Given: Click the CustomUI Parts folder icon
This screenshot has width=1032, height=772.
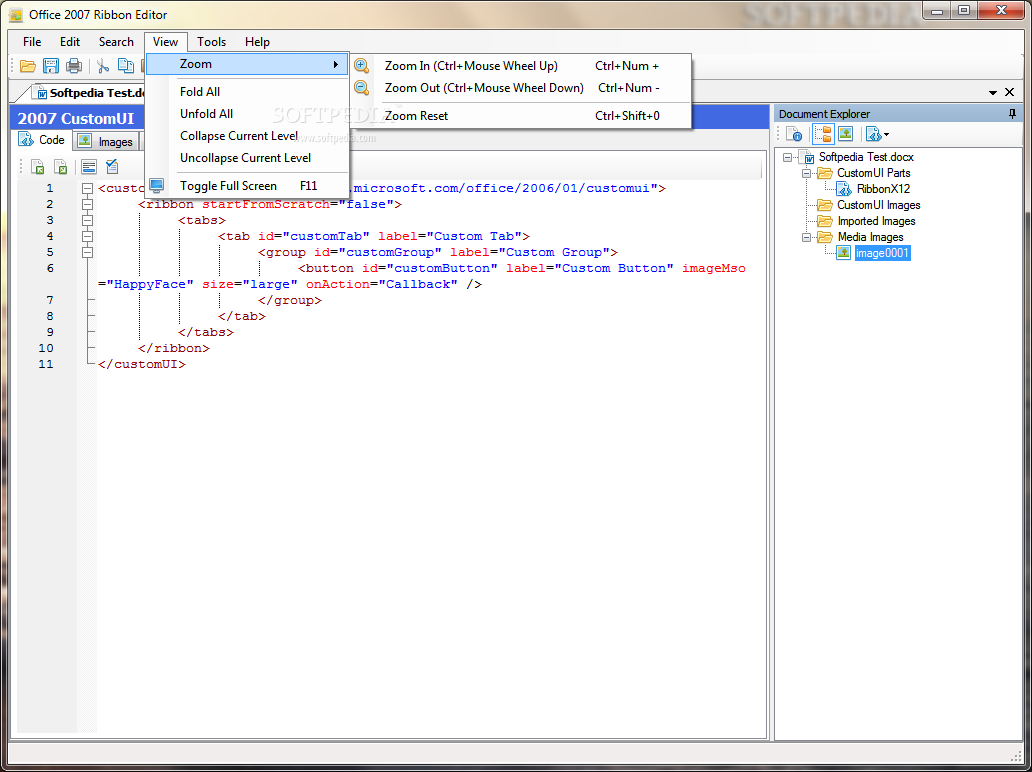Looking at the screenshot, I should click(x=825, y=173).
